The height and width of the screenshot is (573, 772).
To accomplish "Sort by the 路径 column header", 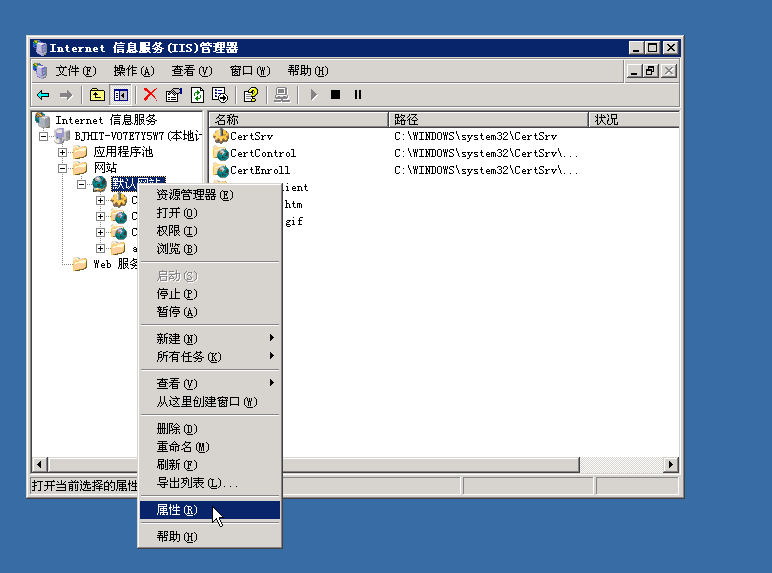I will (x=489, y=120).
